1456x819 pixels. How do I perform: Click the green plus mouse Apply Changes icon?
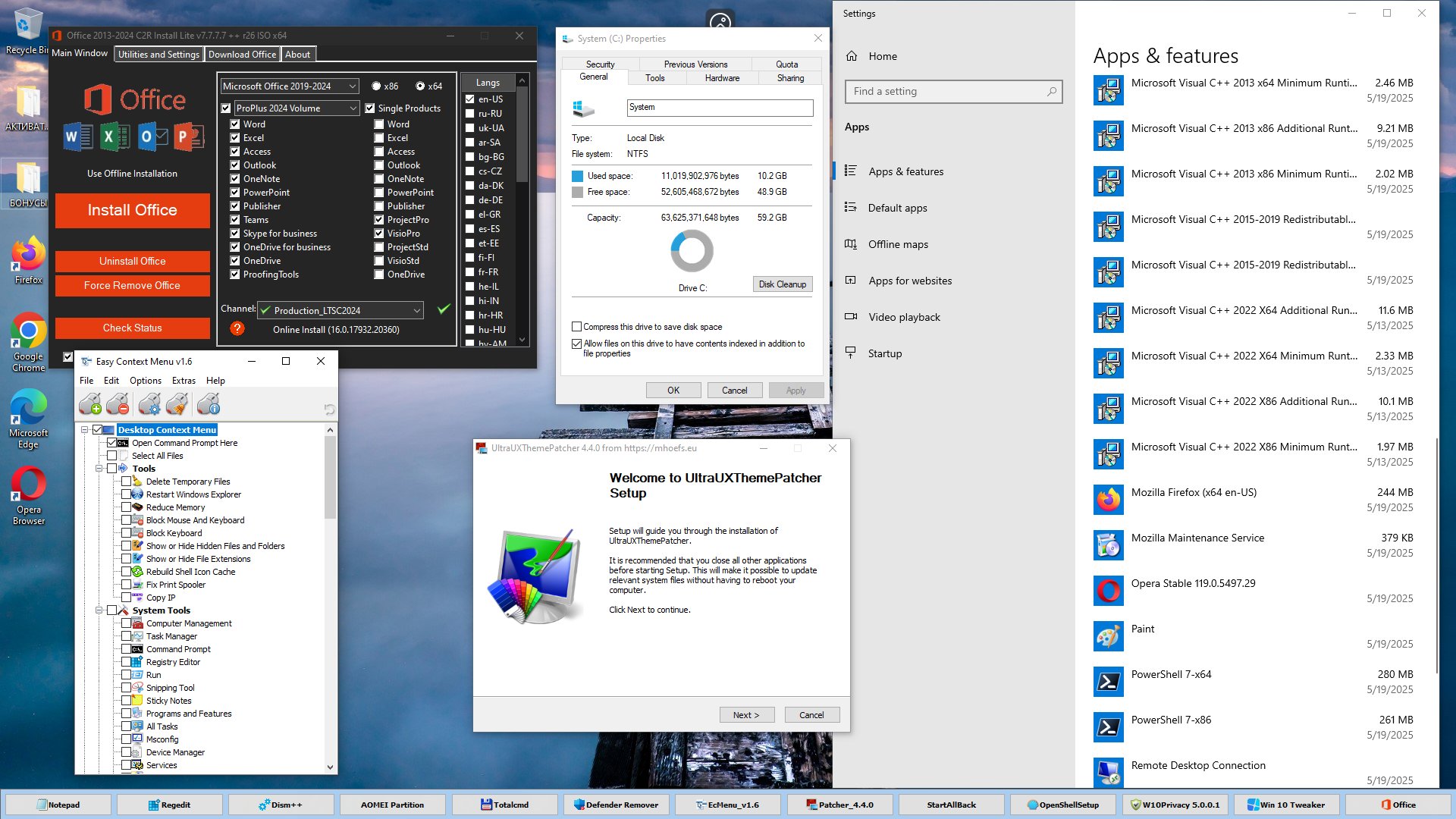click(90, 404)
